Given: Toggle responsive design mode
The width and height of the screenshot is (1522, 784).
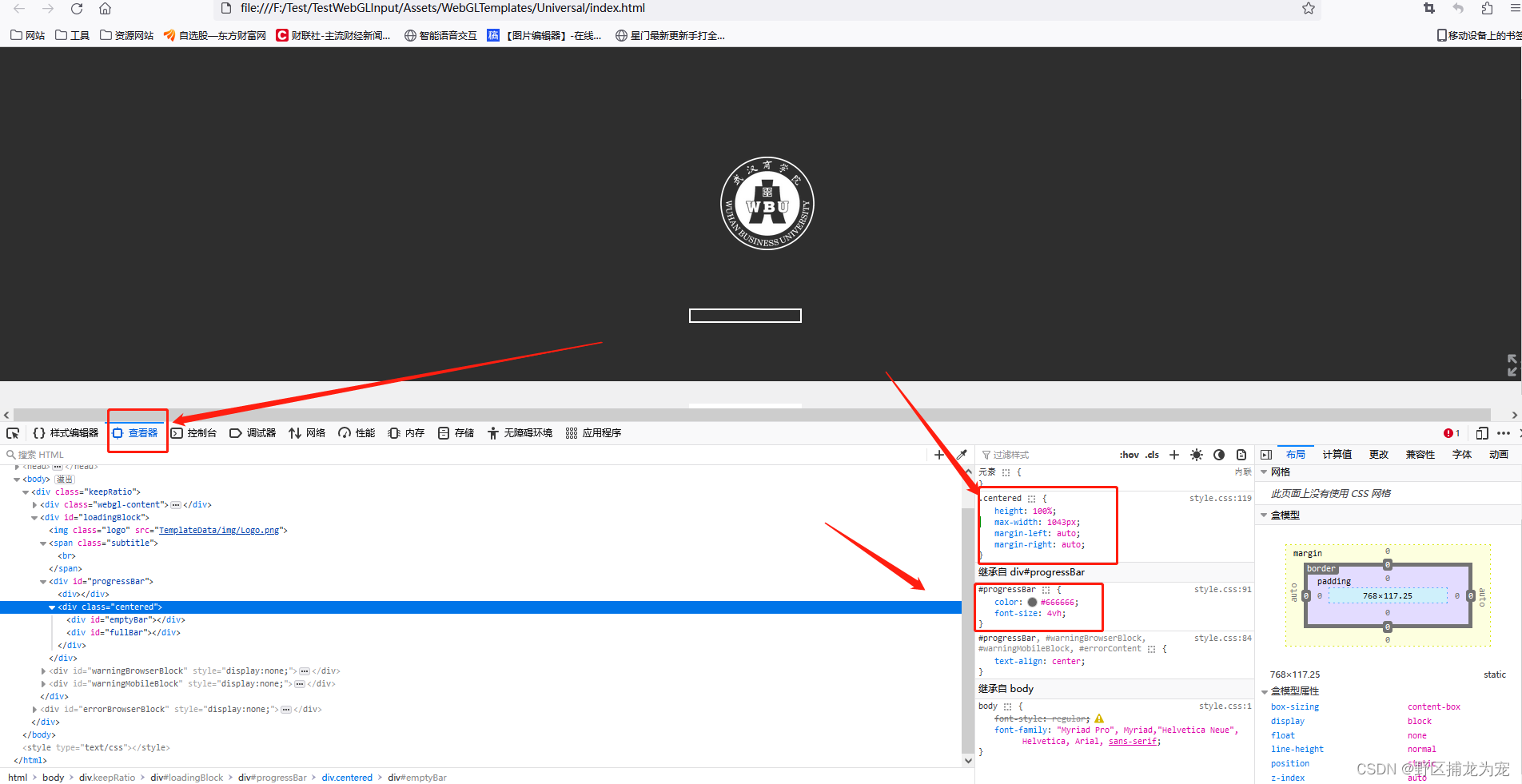Looking at the screenshot, I should tap(1481, 432).
